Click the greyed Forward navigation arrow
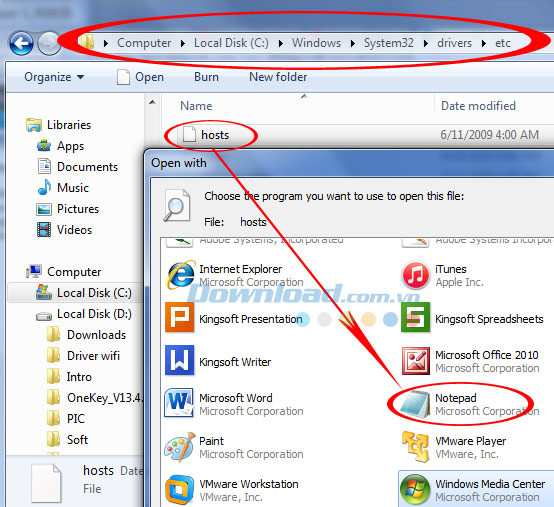 click(49, 43)
